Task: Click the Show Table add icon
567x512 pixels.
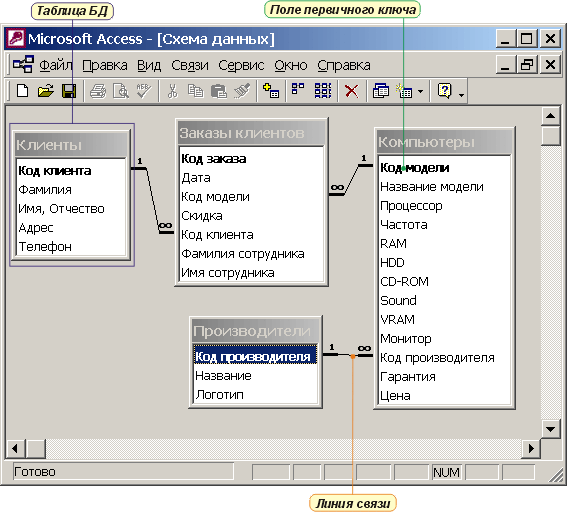Action: pyautogui.click(x=271, y=90)
